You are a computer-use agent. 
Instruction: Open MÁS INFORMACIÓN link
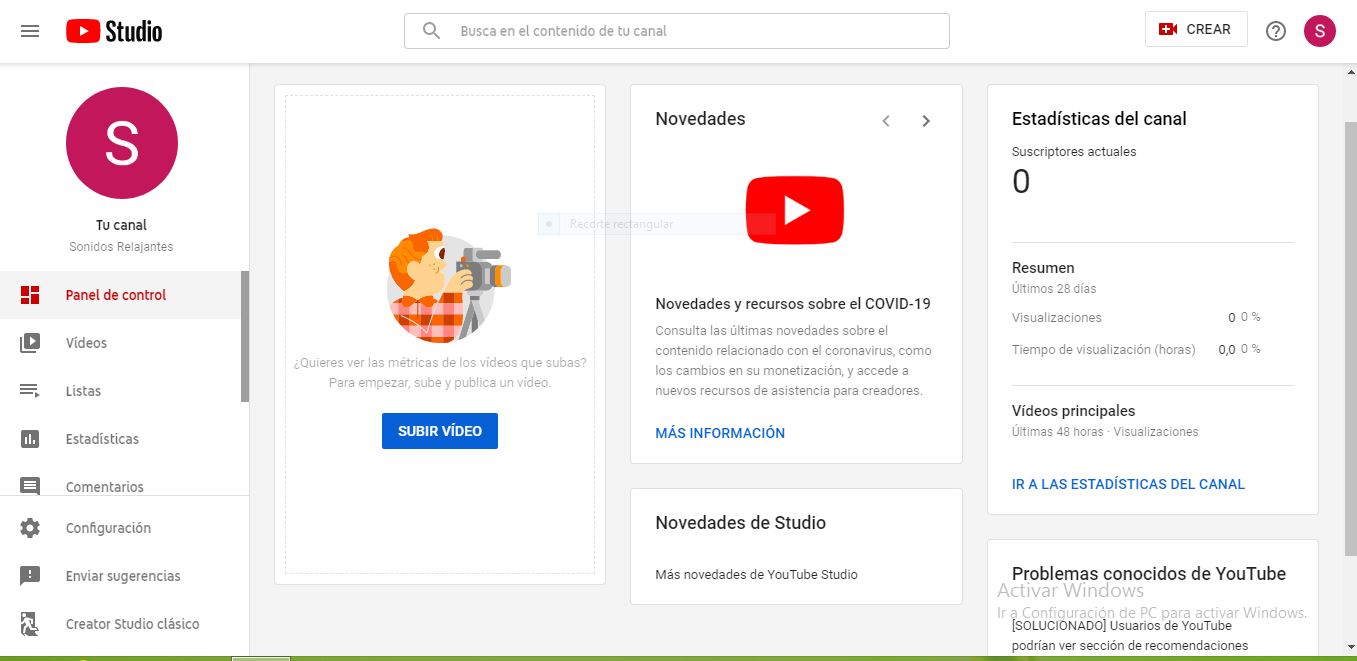click(x=720, y=433)
